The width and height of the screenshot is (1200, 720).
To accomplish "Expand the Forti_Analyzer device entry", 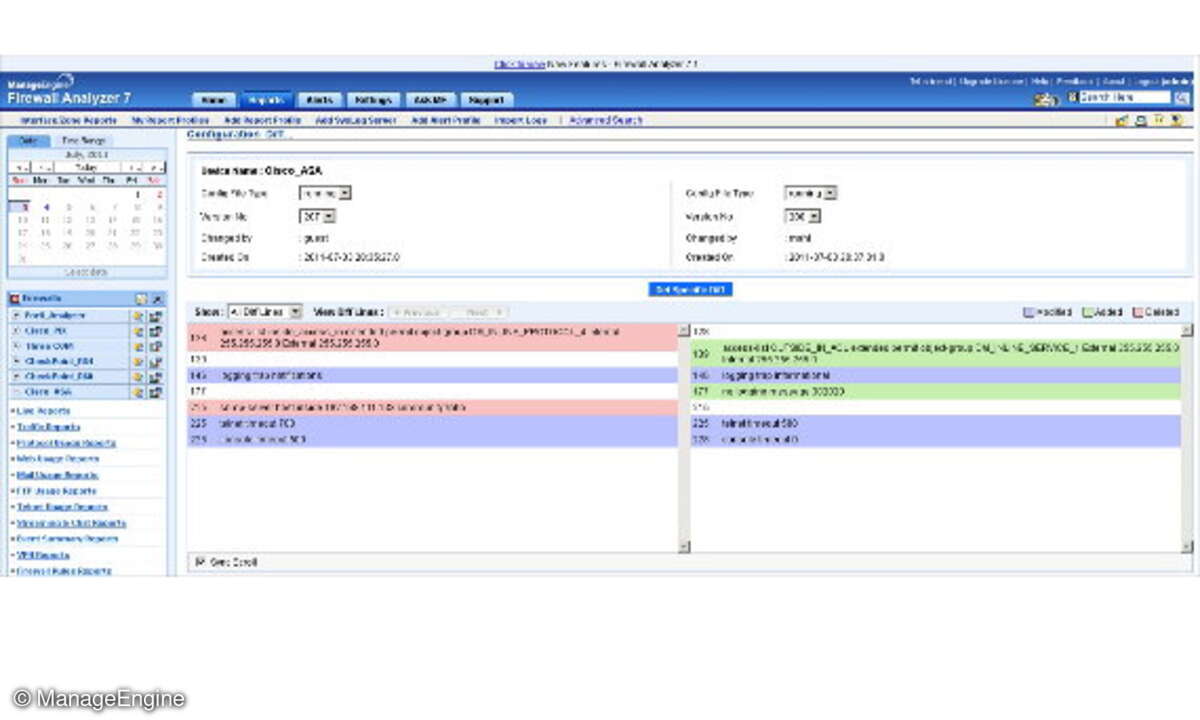I will (16, 315).
